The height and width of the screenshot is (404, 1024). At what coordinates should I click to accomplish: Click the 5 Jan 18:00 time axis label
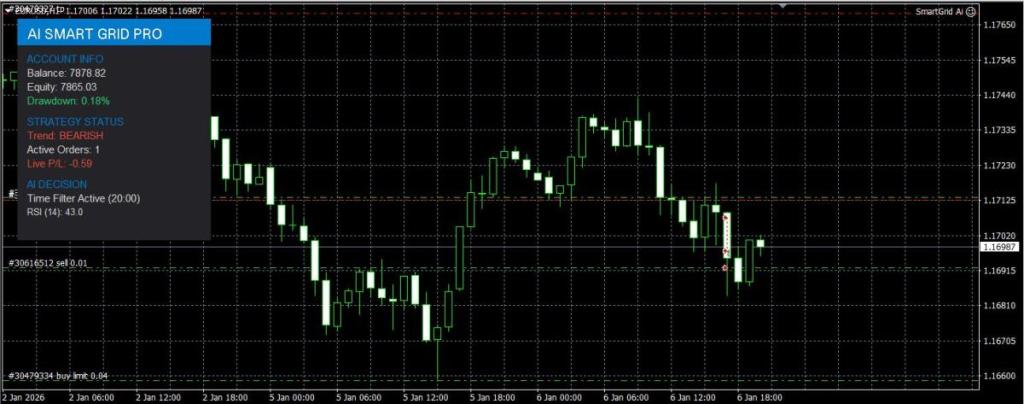pyautogui.click(x=493, y=397)
